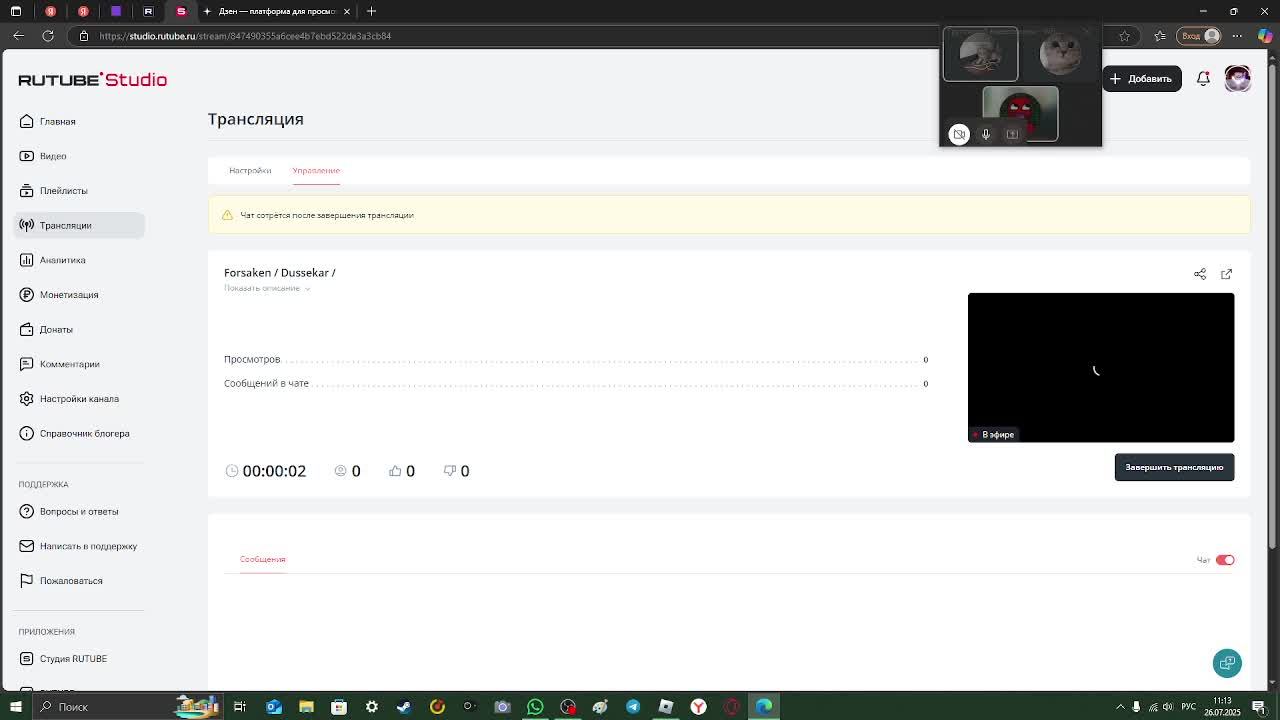
Task: Select Трансляции in the sidebar
Action: pos(79,225)
